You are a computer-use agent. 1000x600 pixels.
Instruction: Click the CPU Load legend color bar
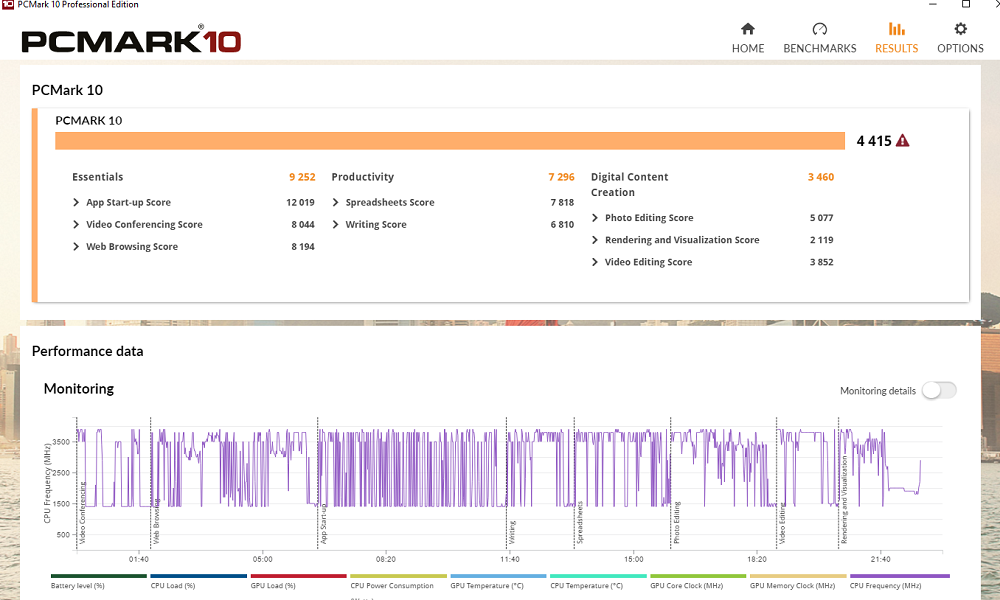(x=198, y=576)
